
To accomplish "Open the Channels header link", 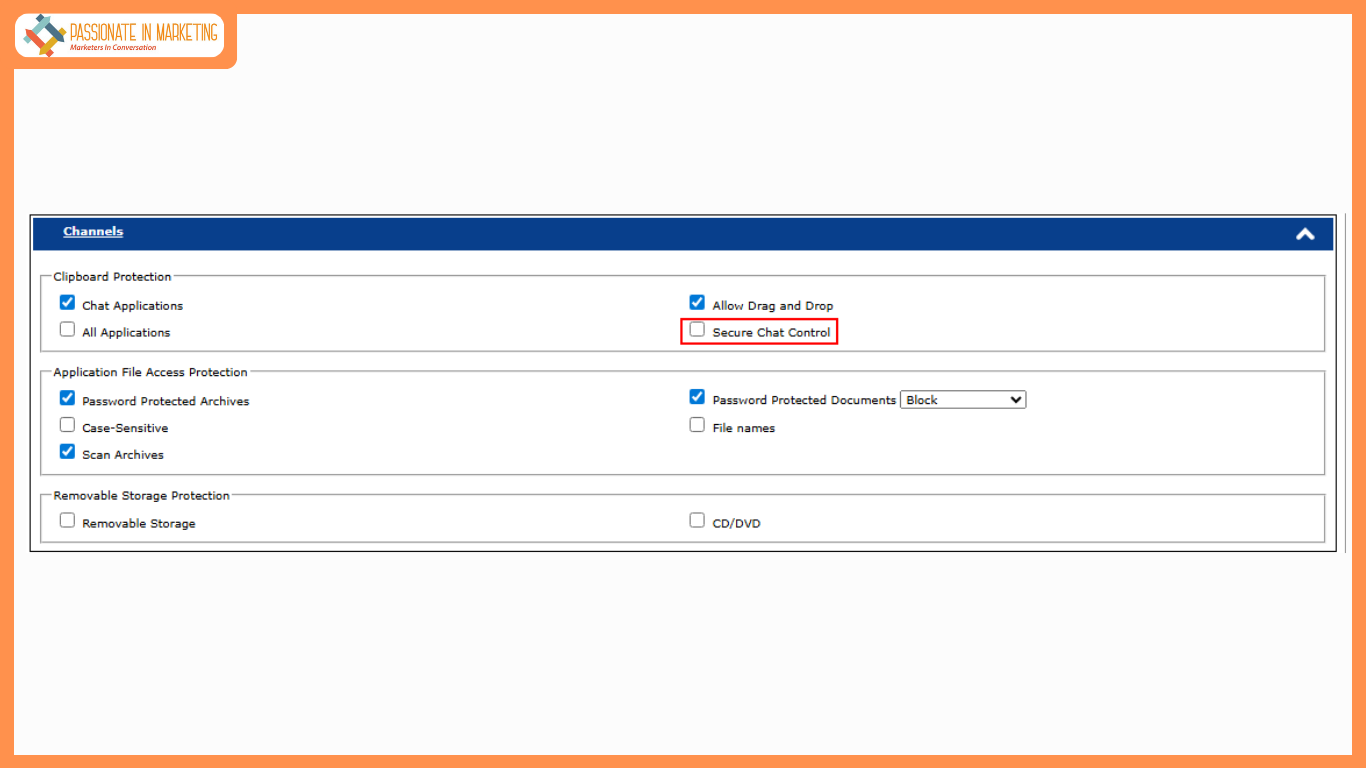I will [x=93, y=232].
